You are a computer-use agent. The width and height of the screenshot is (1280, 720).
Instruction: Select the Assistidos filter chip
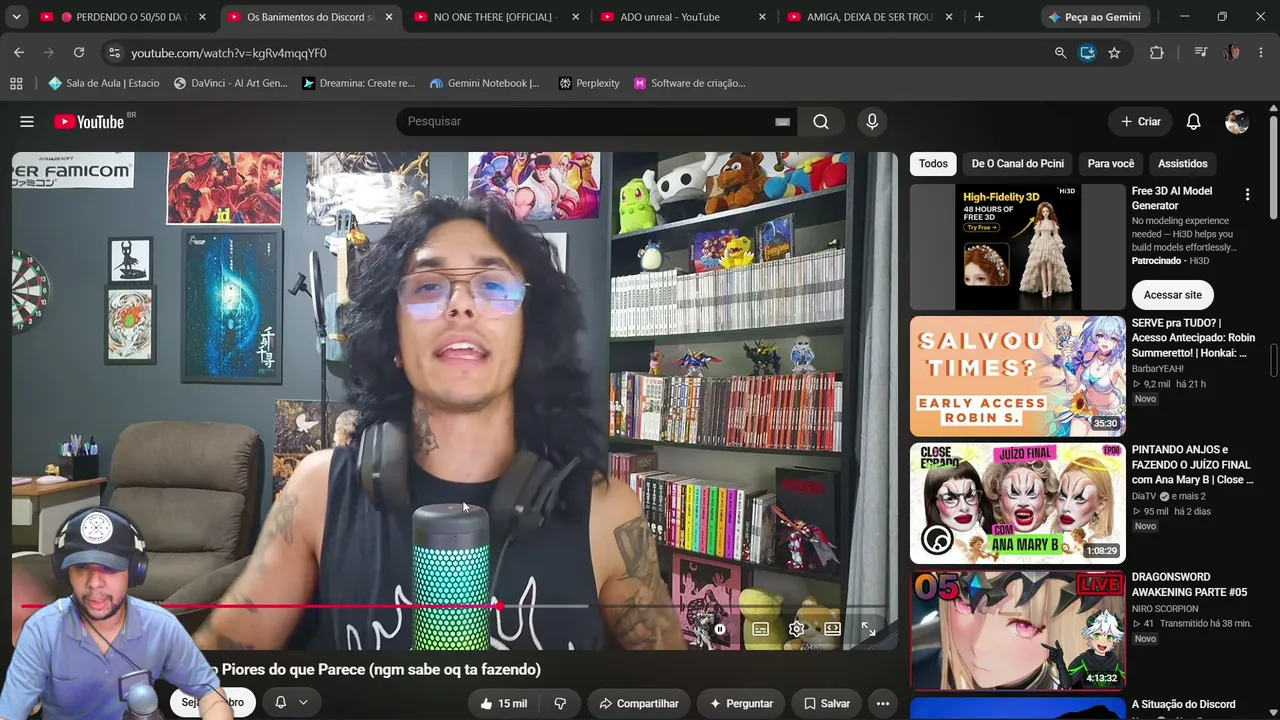pyautogui.click(x=1183, y=163)
